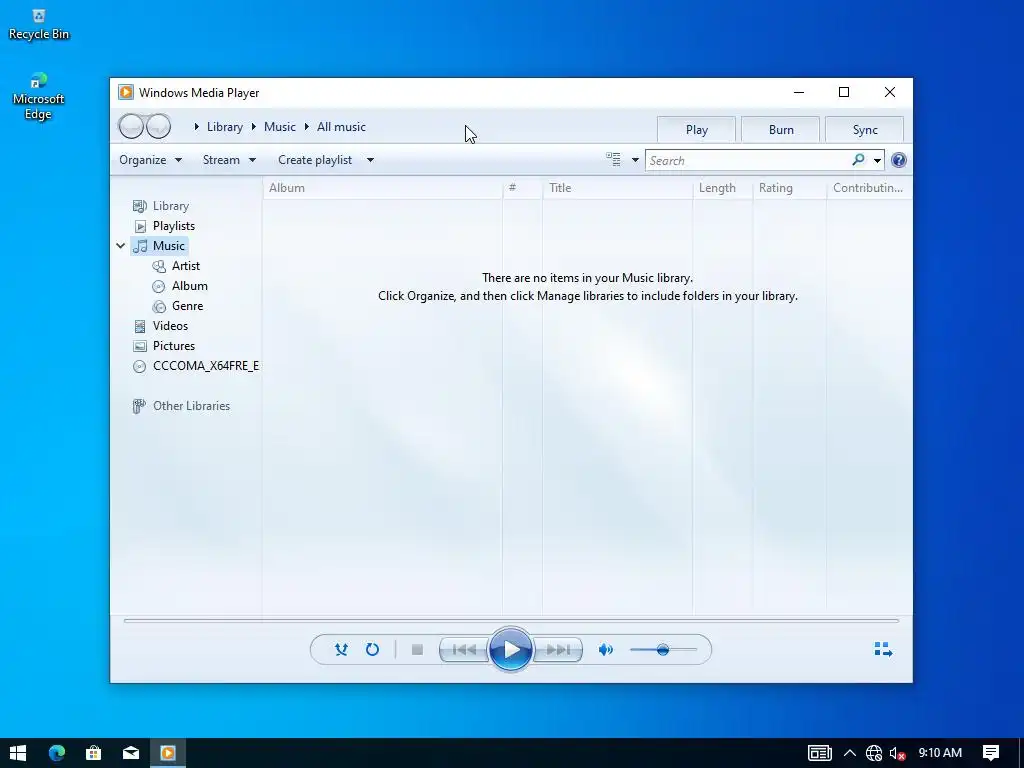Image resolution: width=1024 pixels, height=768 pixels.
Task: Open the News and interests taskbar icon
Action: tap(820, 753)
